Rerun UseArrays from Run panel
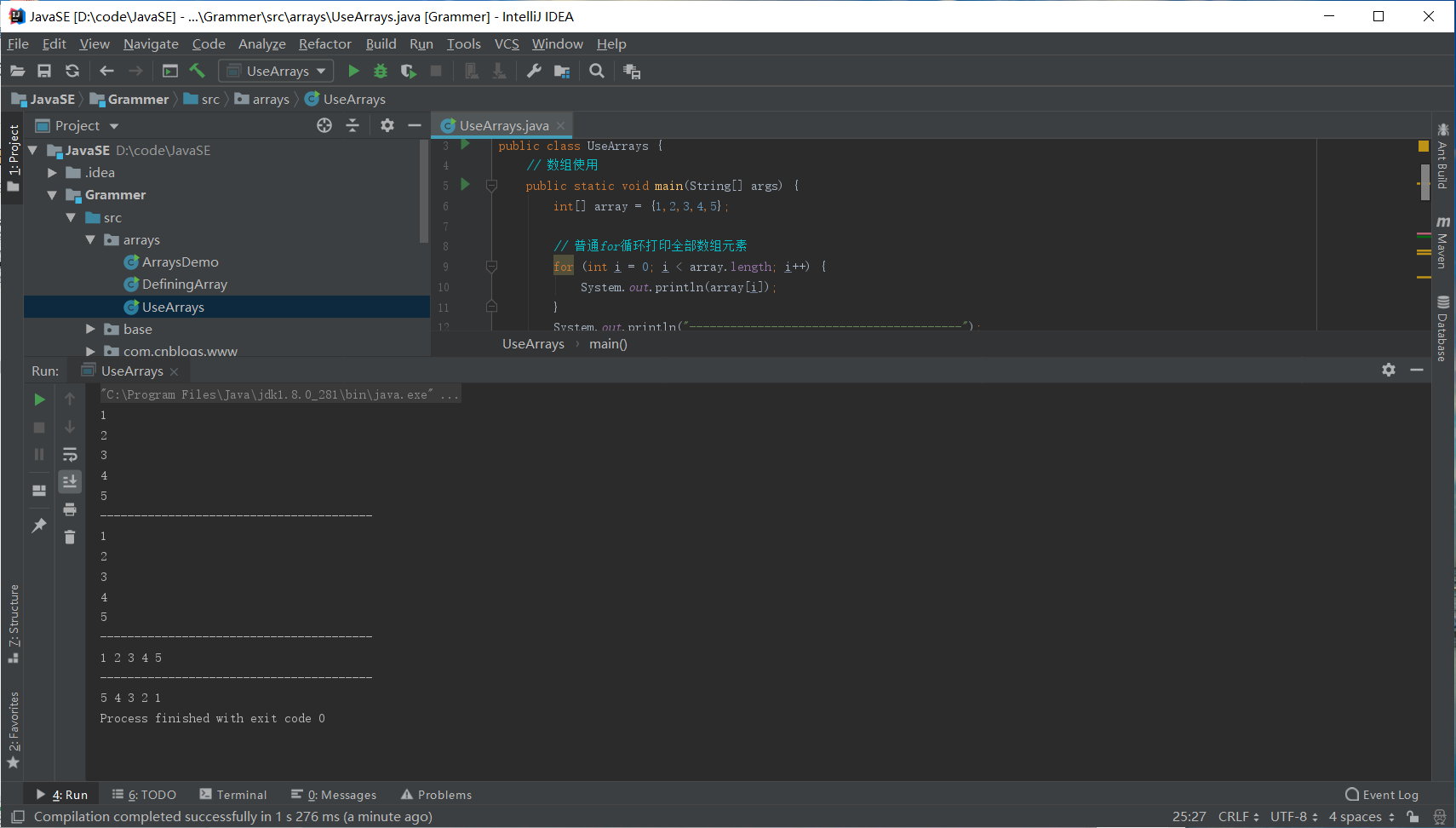This screenshot has height=828, width=1456. click(x=39, y=400)
